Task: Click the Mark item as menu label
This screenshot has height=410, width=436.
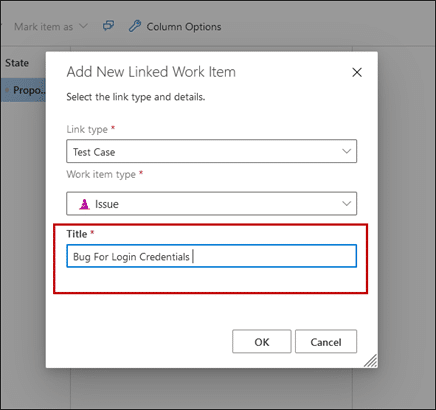Action: click(43, 27)
